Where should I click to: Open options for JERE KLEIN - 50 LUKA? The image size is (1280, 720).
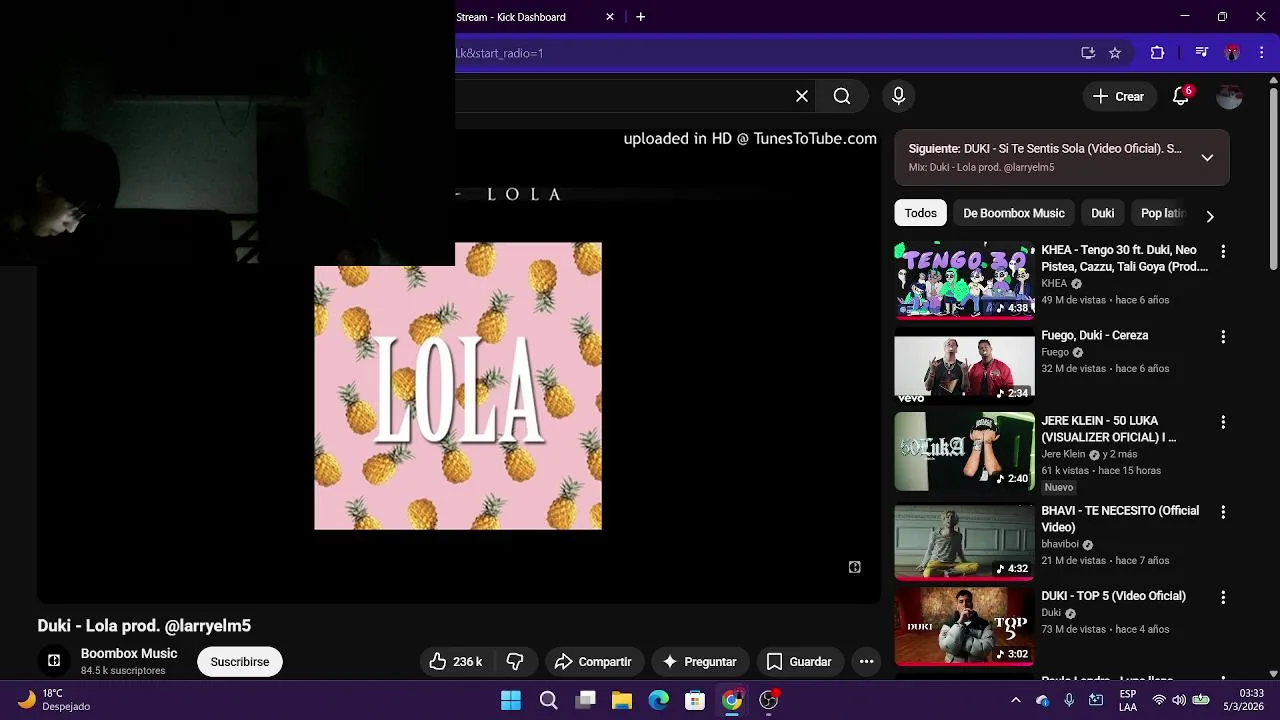[x=1222, y=423]
